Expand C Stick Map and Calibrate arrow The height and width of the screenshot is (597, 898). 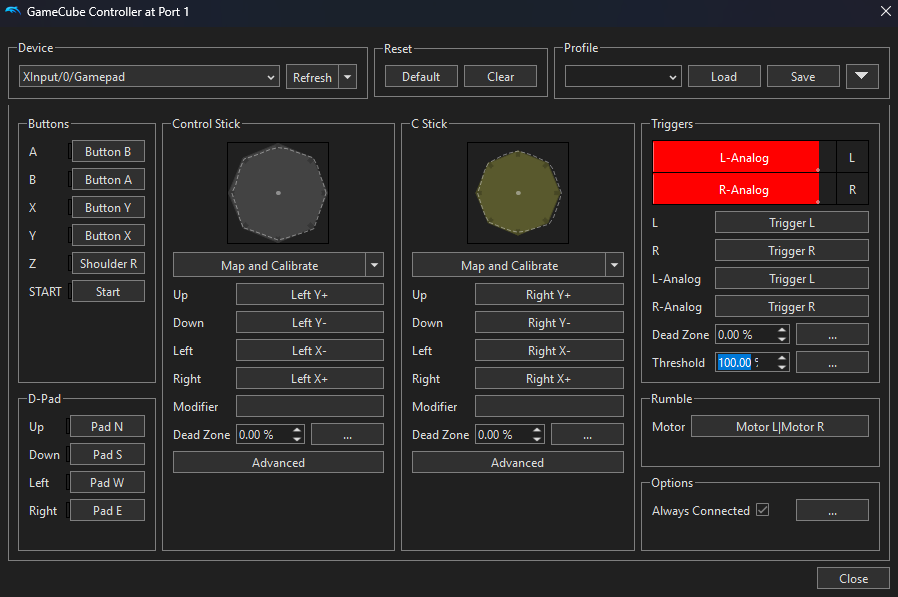615,265
